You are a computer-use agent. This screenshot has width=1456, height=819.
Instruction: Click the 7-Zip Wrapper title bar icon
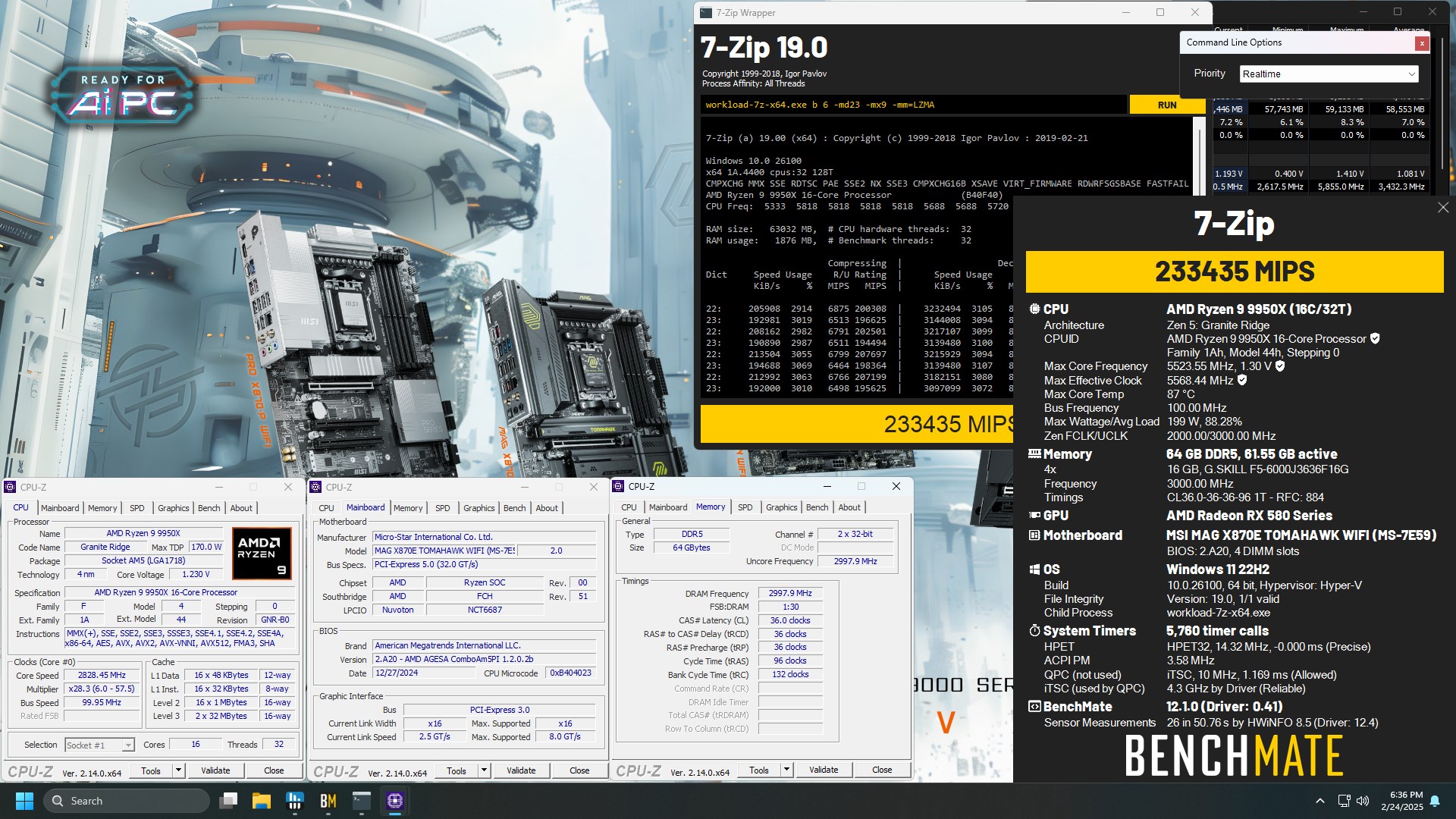(x=706, y=12)
